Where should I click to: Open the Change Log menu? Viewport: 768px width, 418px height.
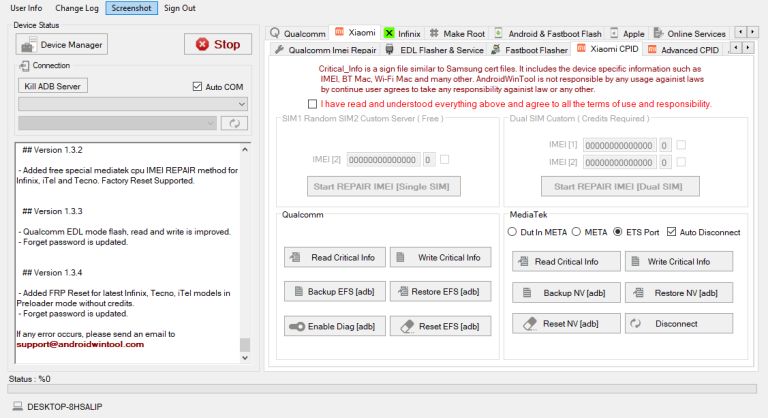pos(77,8)
